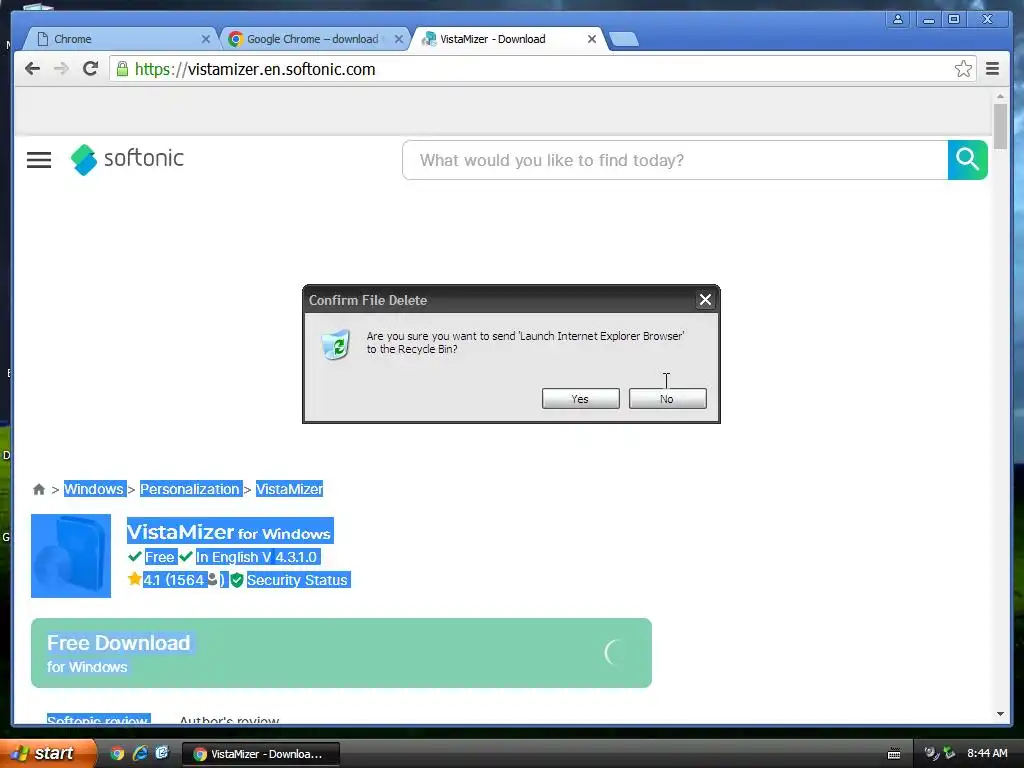Click the VistaMizer taskbar button
The height and width of the screenshot is (768, 1024).
coord(261,754)
